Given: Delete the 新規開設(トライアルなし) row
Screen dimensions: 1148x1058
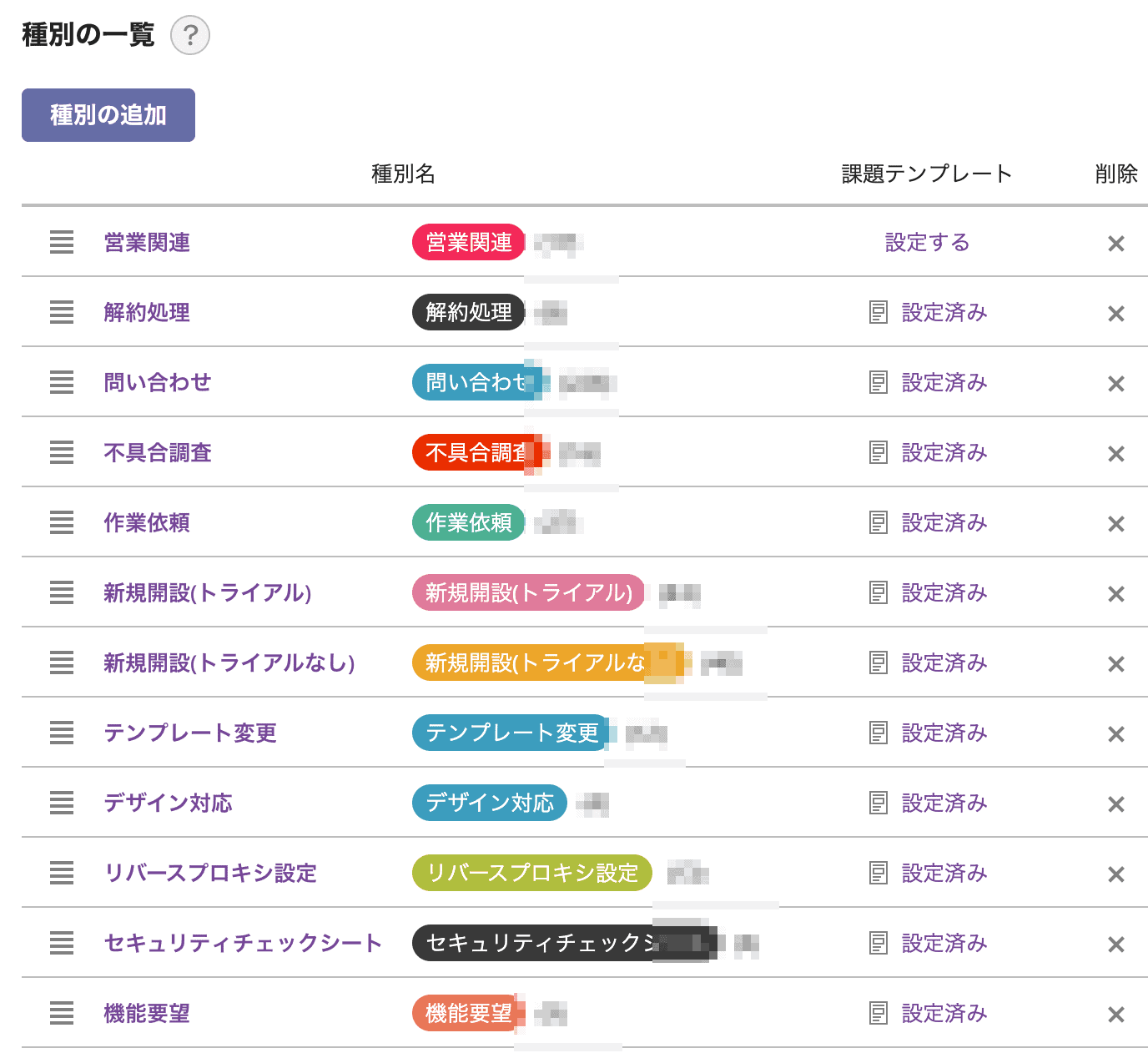Looking at the screenshot, I should pyautogui.click(x=1116, y=664).
